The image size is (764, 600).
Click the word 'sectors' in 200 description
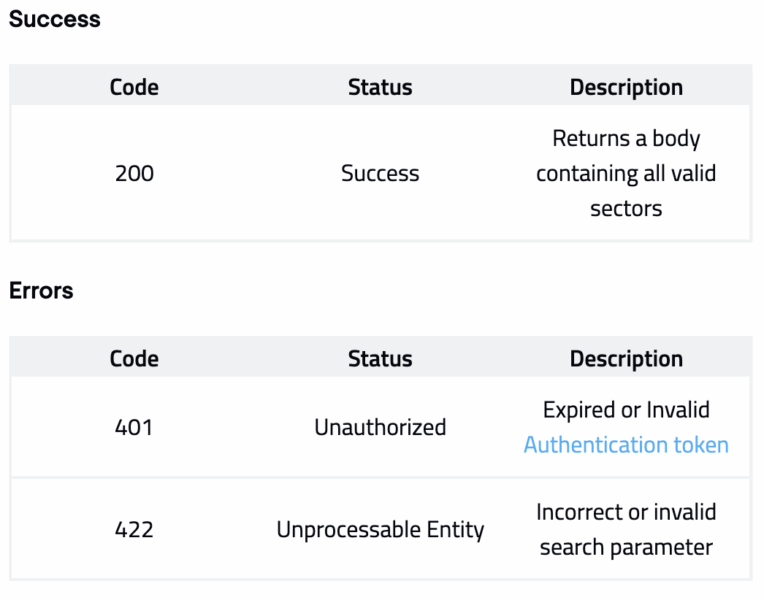tap(626, 209)
